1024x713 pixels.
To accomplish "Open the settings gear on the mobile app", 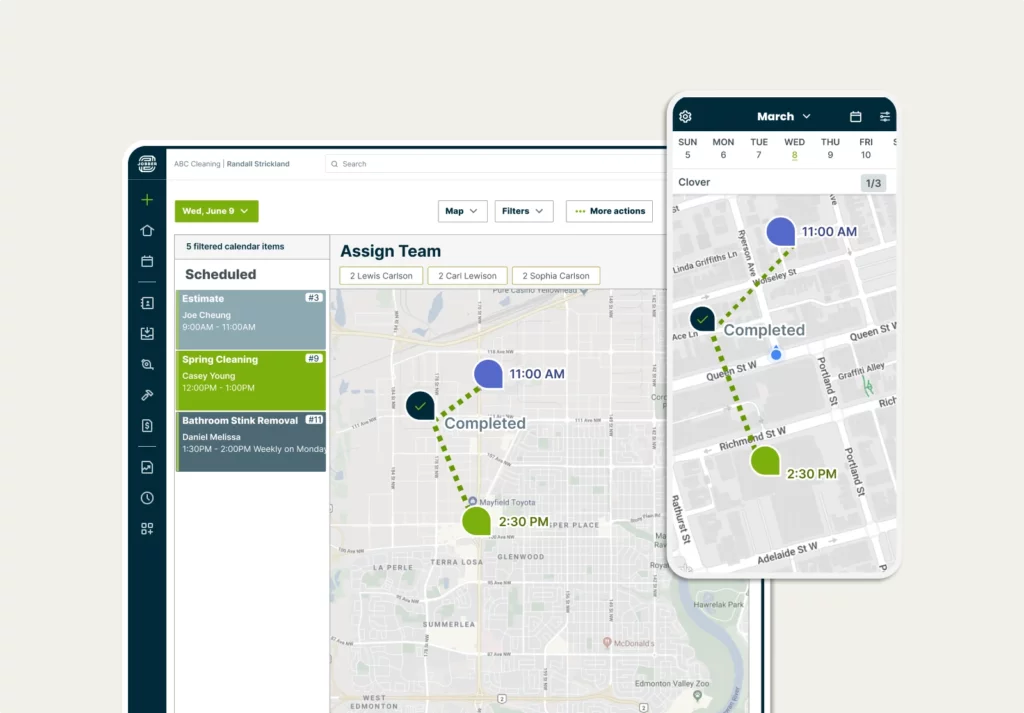I will pos(685,116).
